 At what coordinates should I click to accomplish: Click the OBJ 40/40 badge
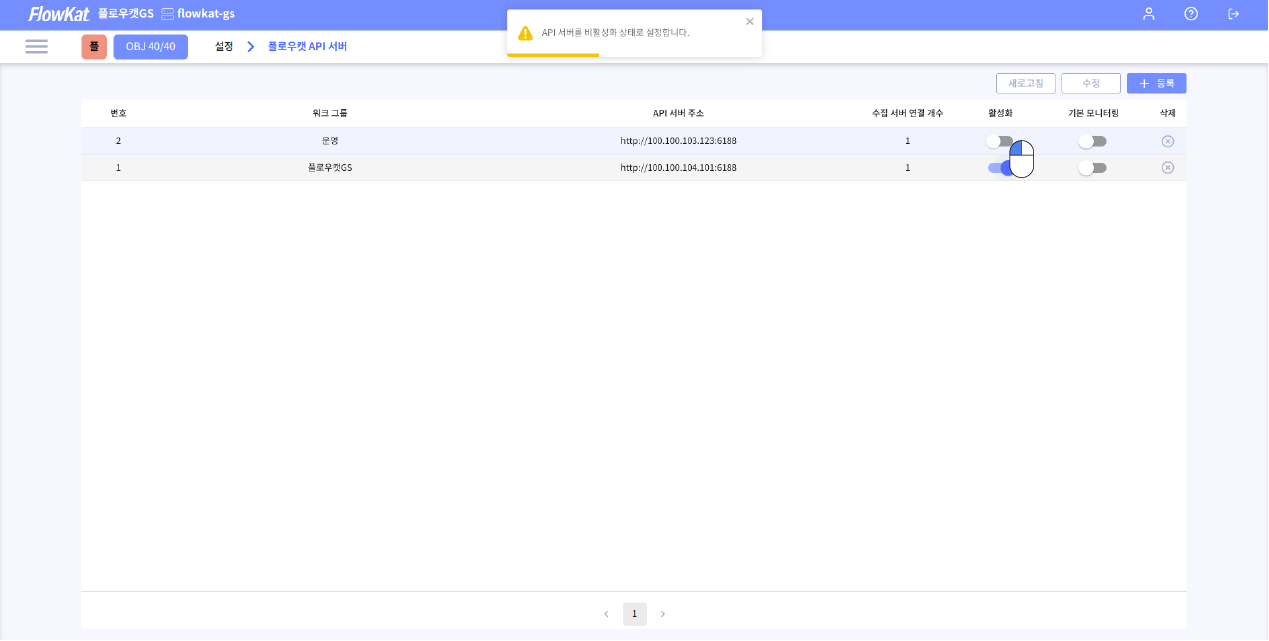[x=150, y=47]
